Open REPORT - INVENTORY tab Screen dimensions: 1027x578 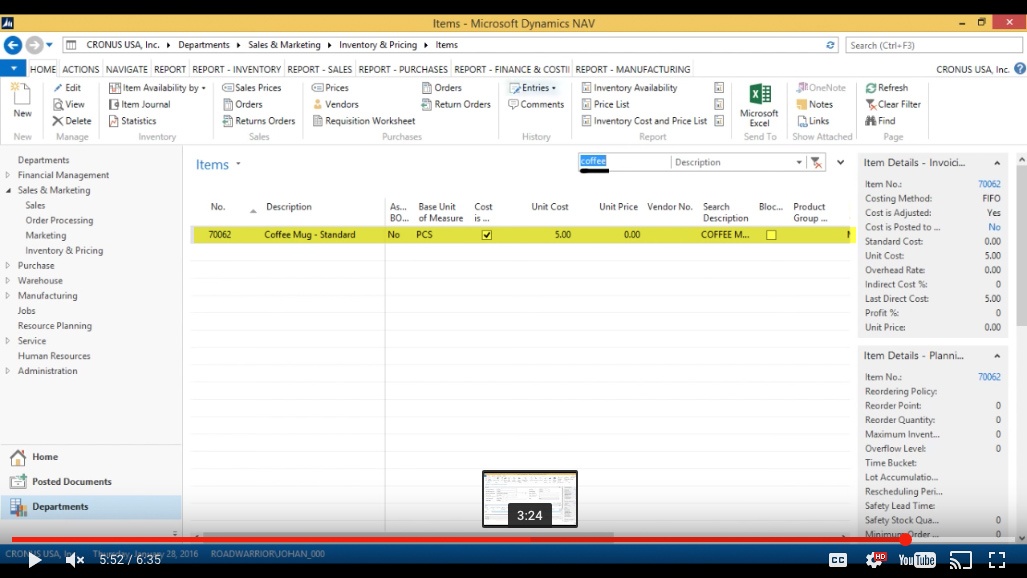236,69
